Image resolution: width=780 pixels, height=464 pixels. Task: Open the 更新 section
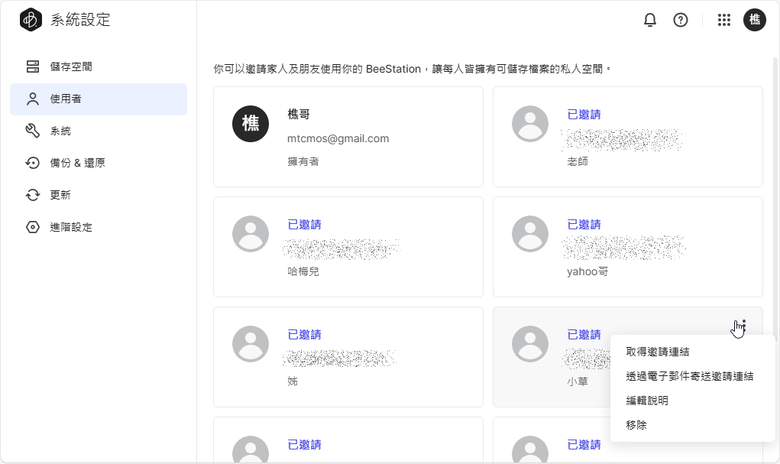(98, 195)
